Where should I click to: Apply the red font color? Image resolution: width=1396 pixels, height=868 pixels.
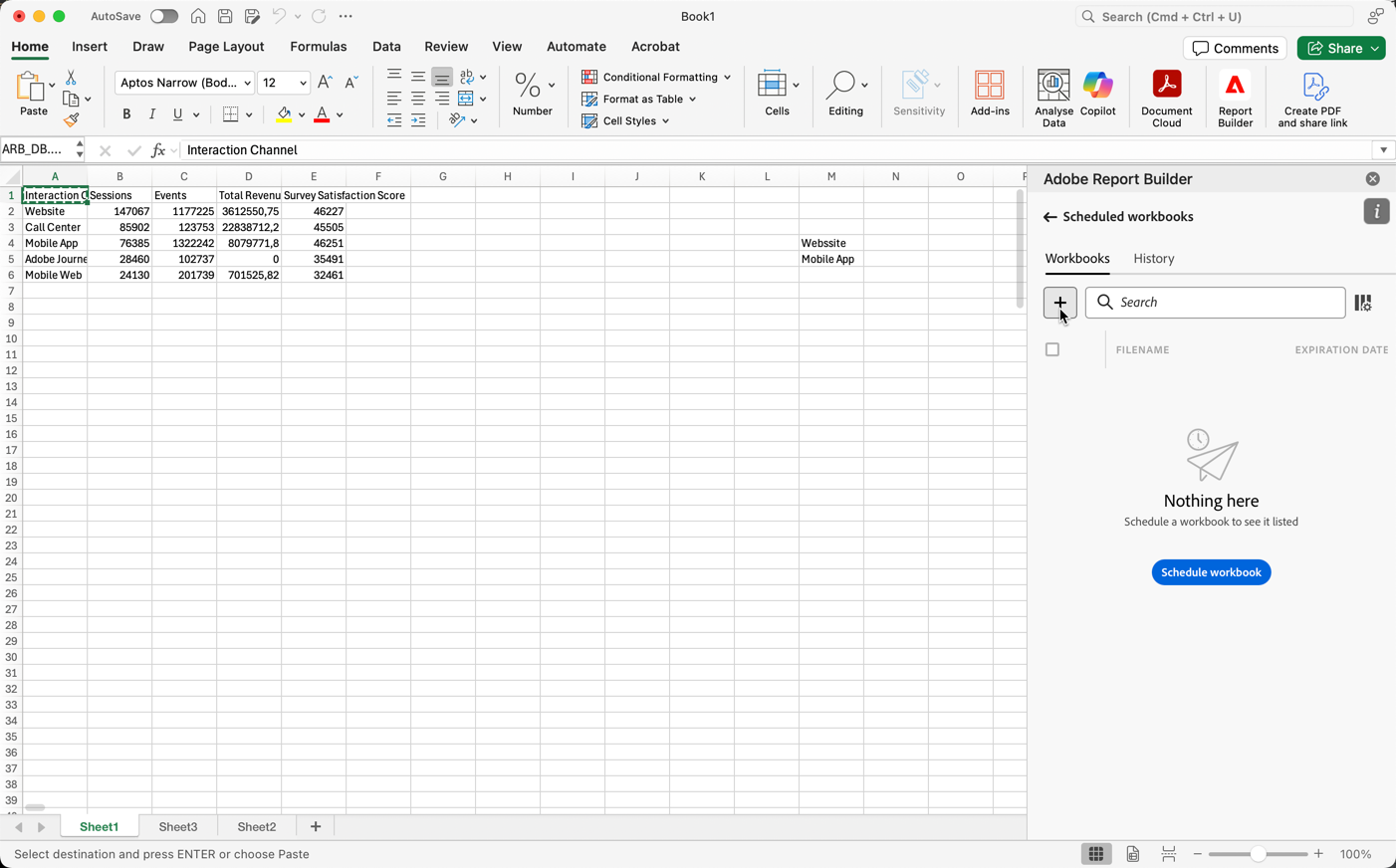322,114
